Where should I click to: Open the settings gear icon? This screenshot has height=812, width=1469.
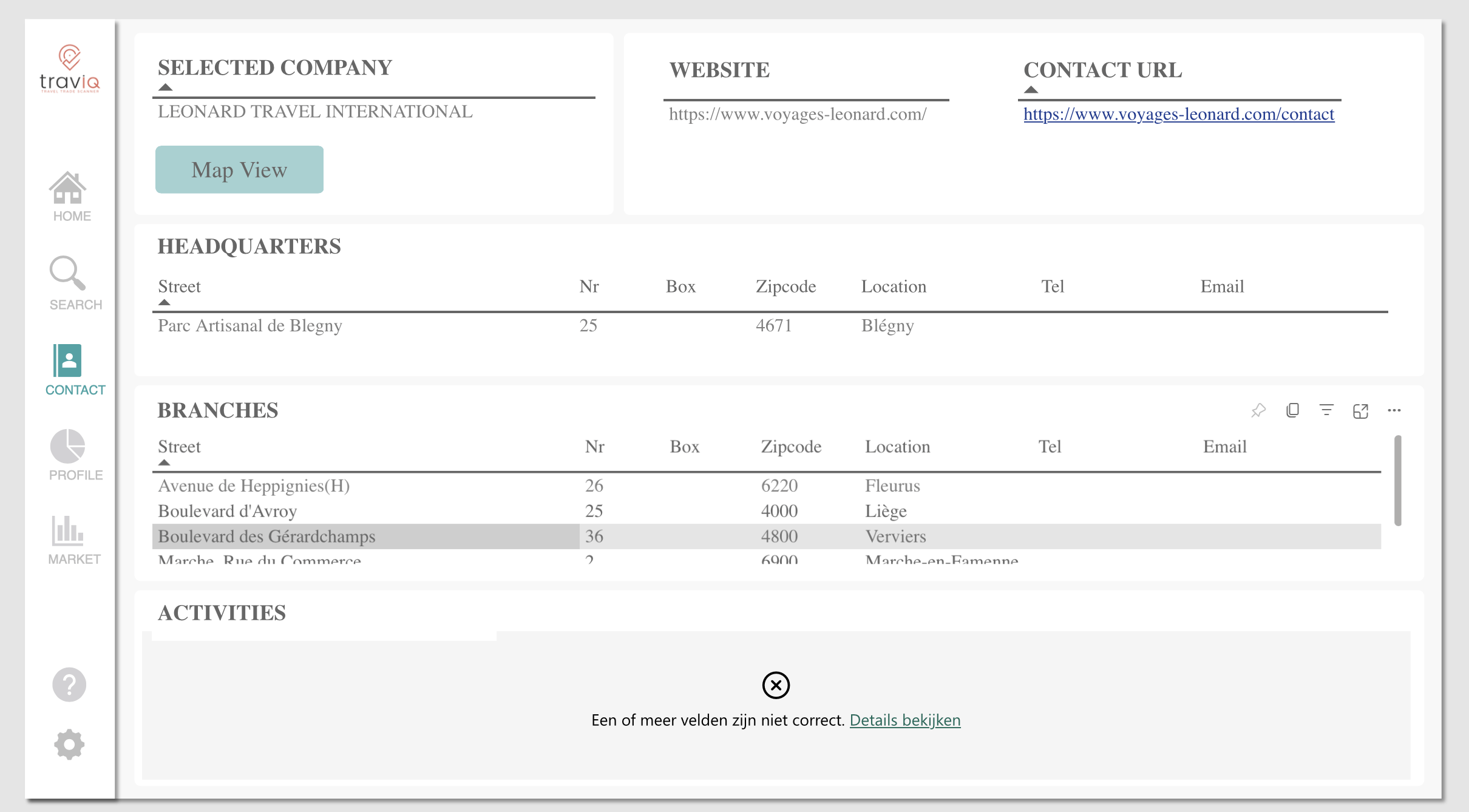[69, 745]
